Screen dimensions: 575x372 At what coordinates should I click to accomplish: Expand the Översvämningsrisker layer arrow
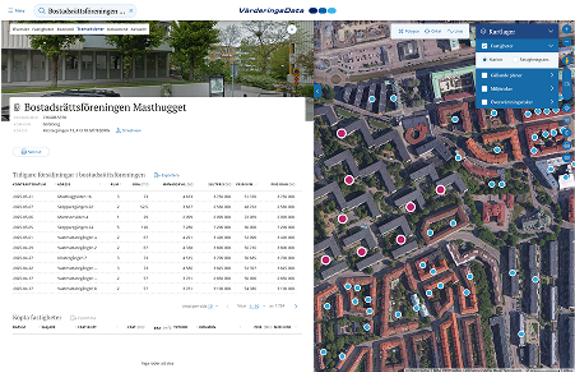[552, 102]
